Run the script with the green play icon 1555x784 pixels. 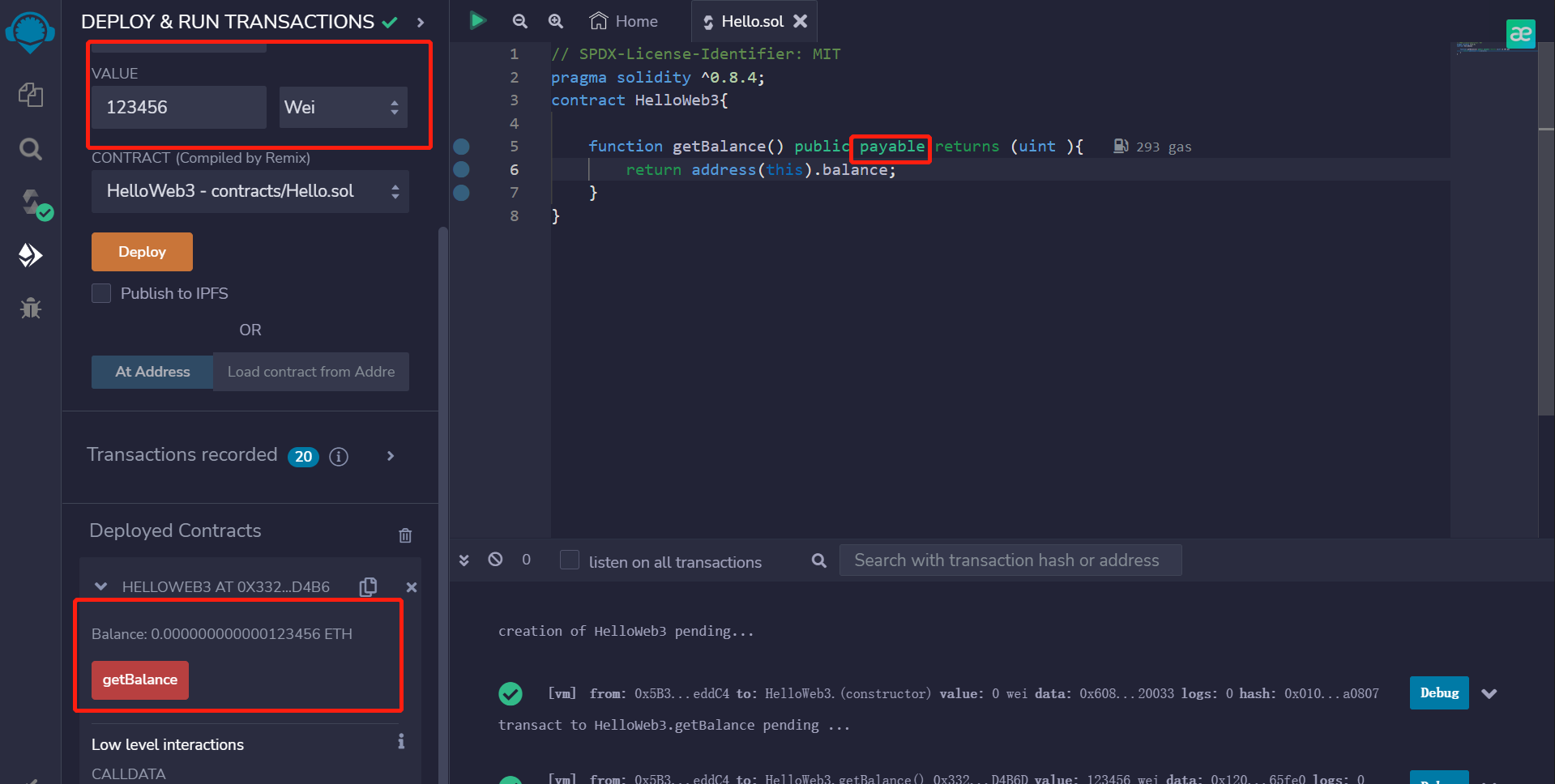(x=478, y=20)
